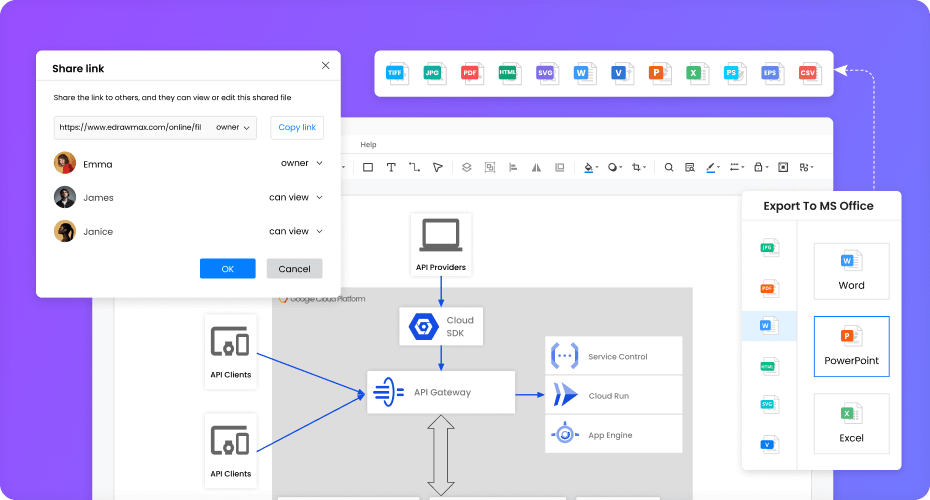The width and height of the screenshot is (930, 500).
Task: Select the rectangle shape tool
Action: [x=368, y=167]
